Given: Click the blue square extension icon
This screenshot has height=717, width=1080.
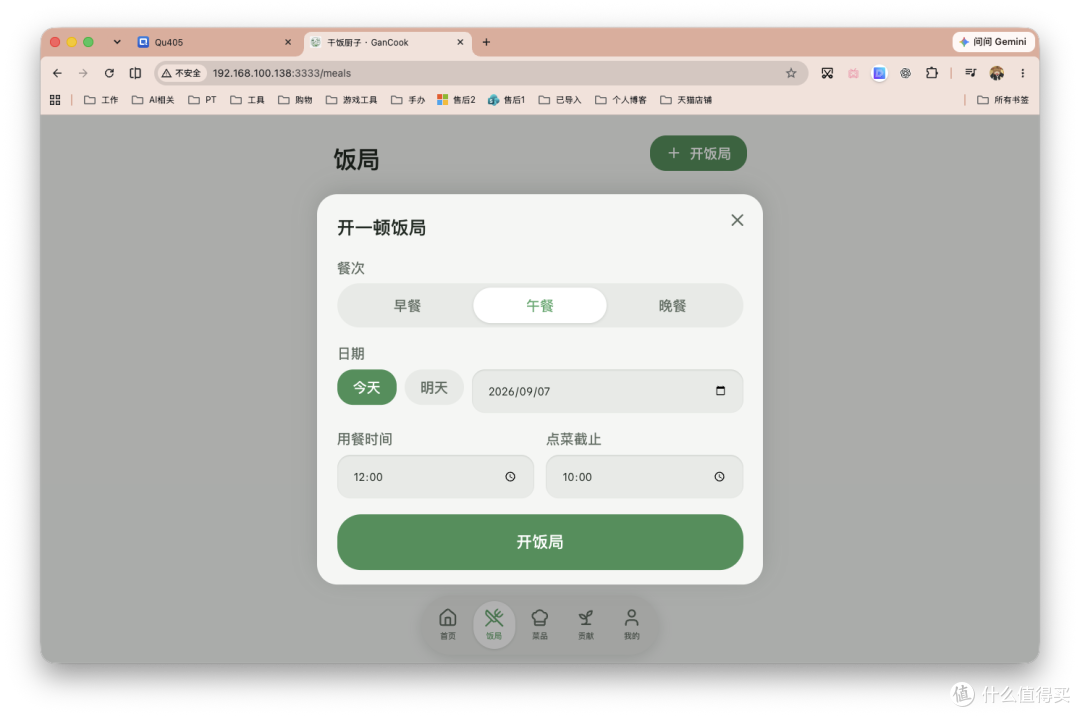Looking at the screenshot, I should pos(879,73).
